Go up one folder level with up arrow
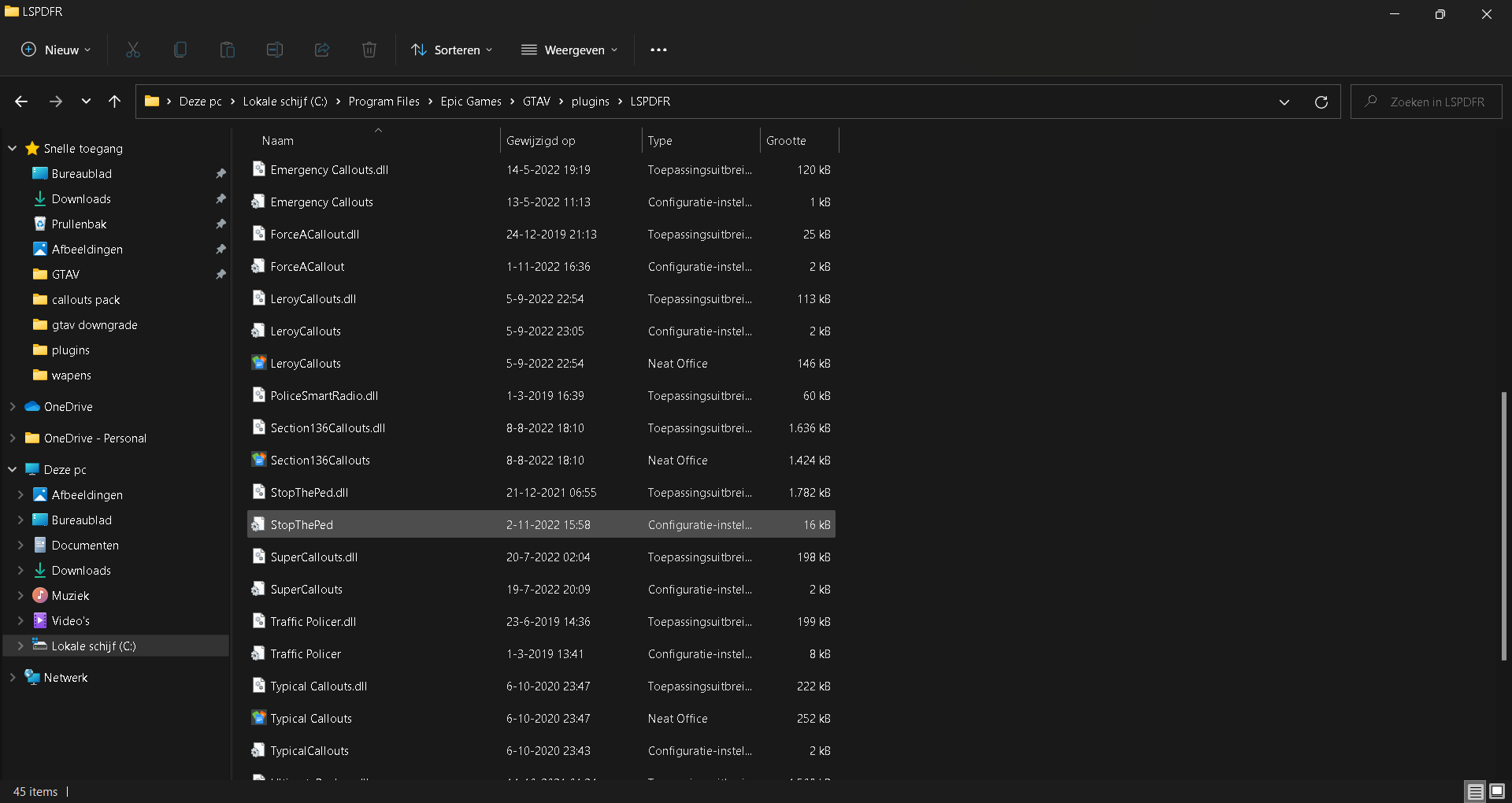The image size is (1512, 803). [115, 102]
